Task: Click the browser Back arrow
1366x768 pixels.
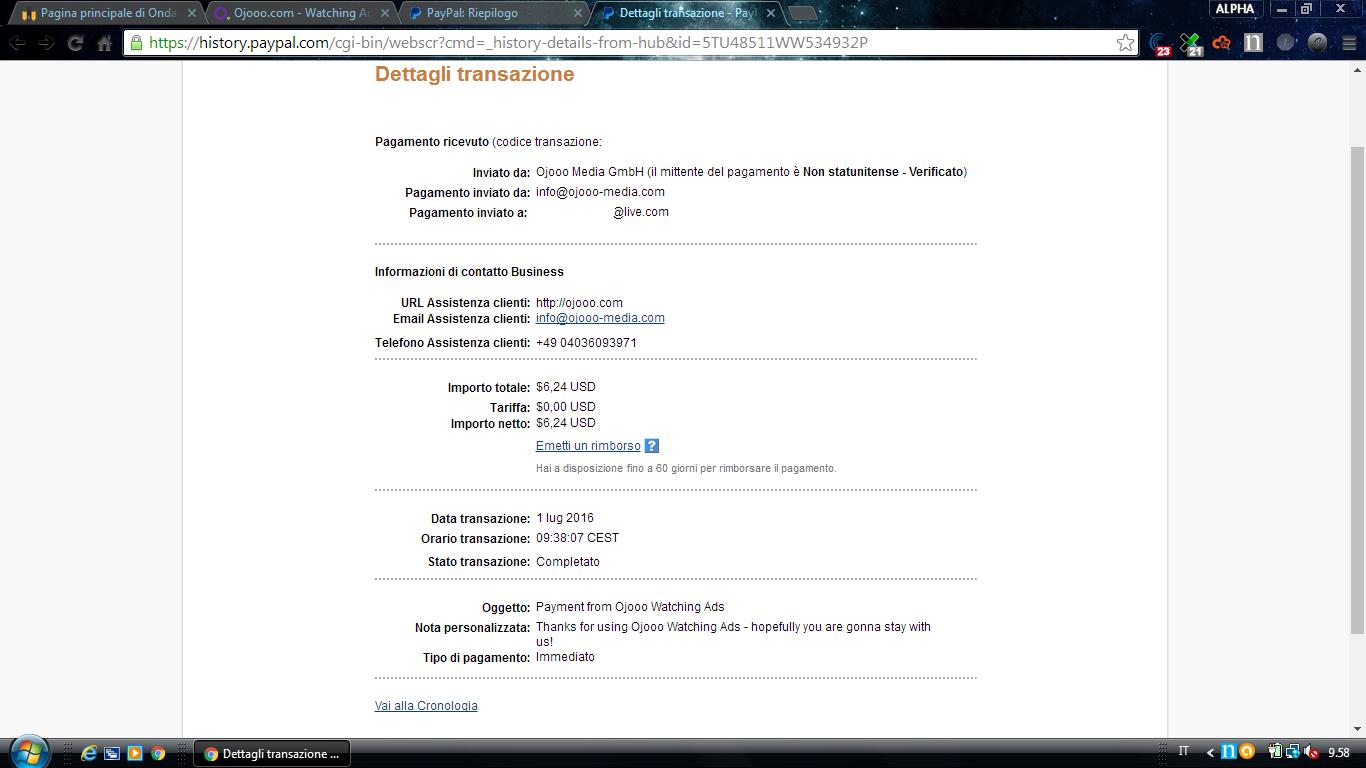Action: (17, 43)
